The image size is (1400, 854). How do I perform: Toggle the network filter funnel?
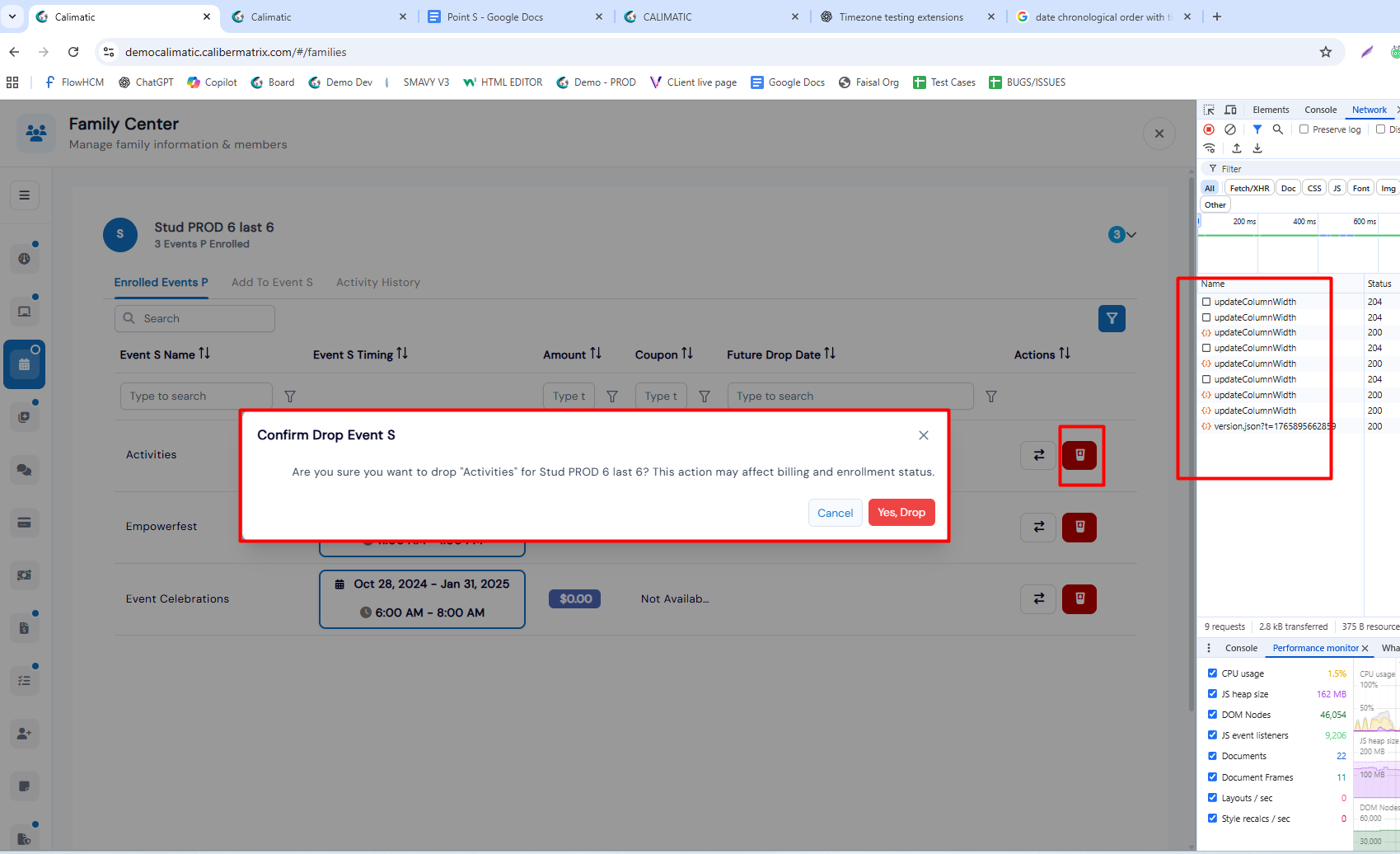coord(1257,129)
